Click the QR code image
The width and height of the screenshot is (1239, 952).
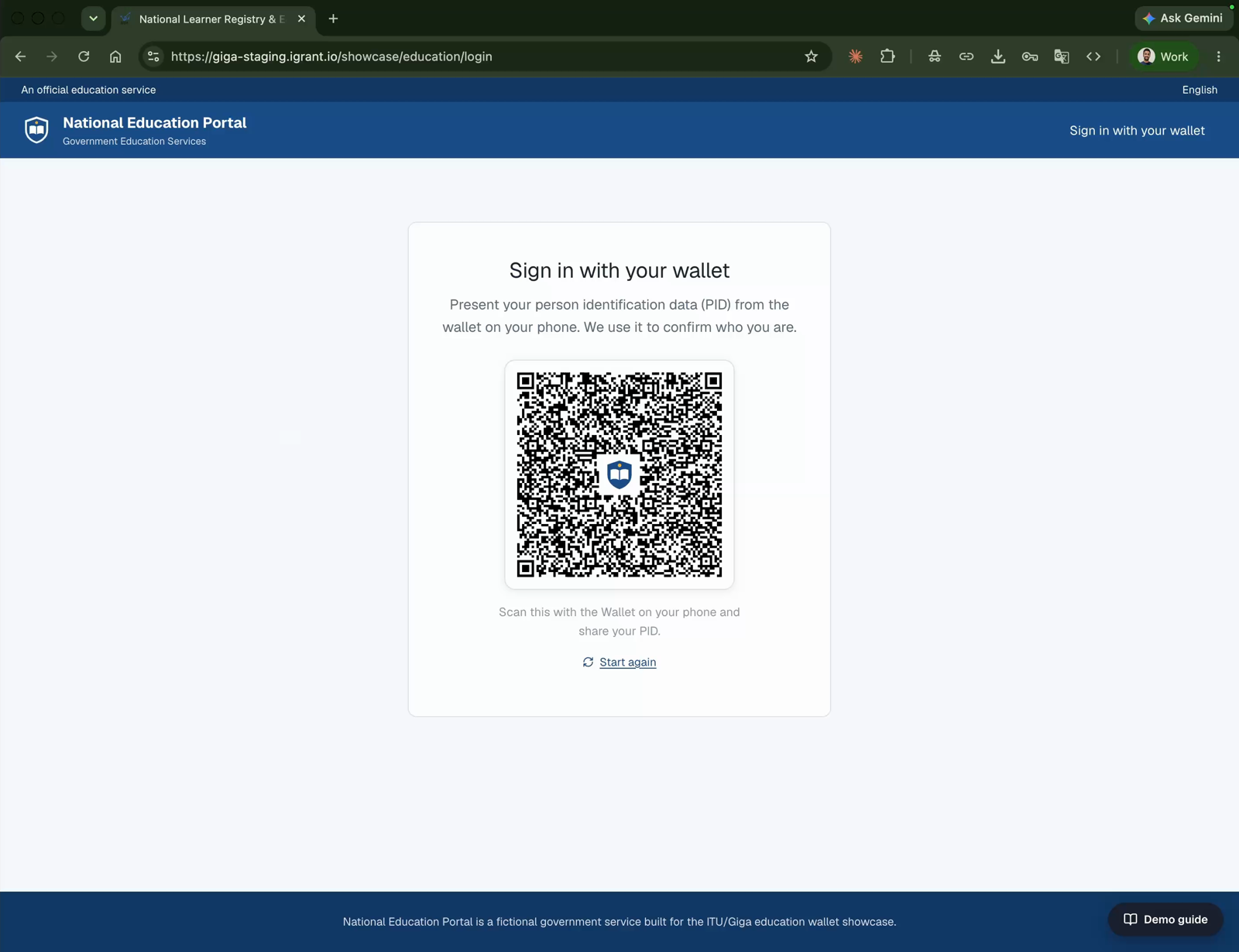tap(619, 474)
